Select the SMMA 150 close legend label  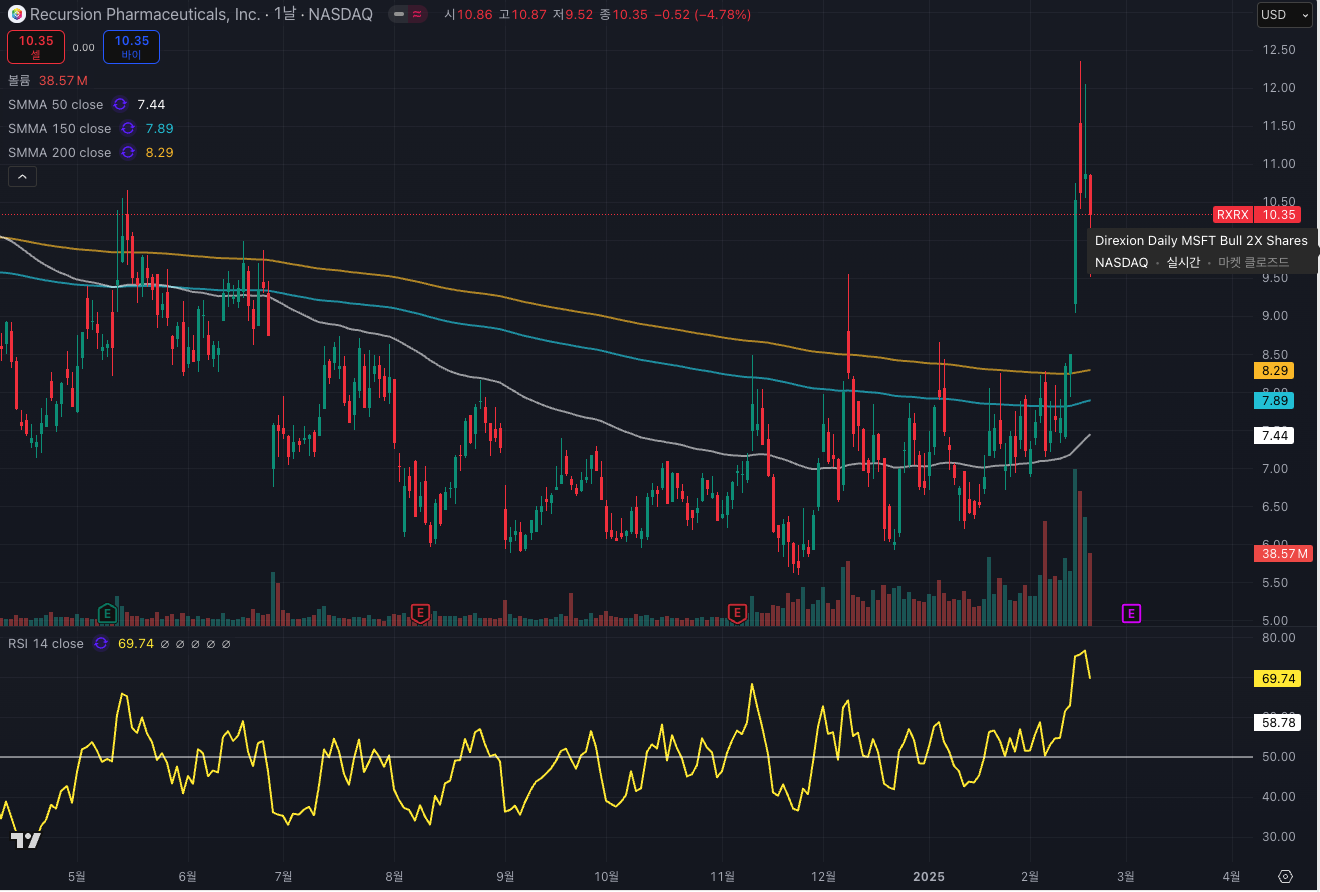(59, 128)
